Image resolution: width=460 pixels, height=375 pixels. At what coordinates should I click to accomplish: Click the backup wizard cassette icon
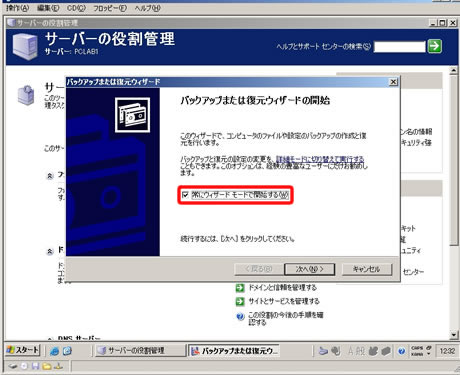[132, 115]
